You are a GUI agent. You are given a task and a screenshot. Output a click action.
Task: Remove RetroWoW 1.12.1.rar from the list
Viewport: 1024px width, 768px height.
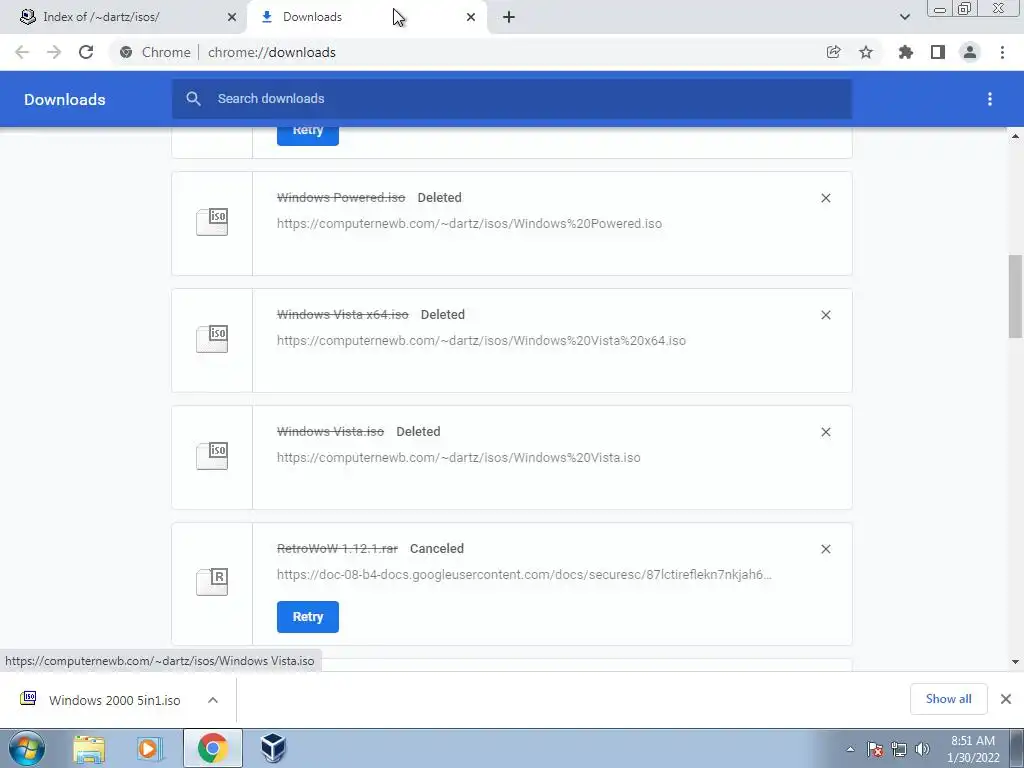(825, 549)
